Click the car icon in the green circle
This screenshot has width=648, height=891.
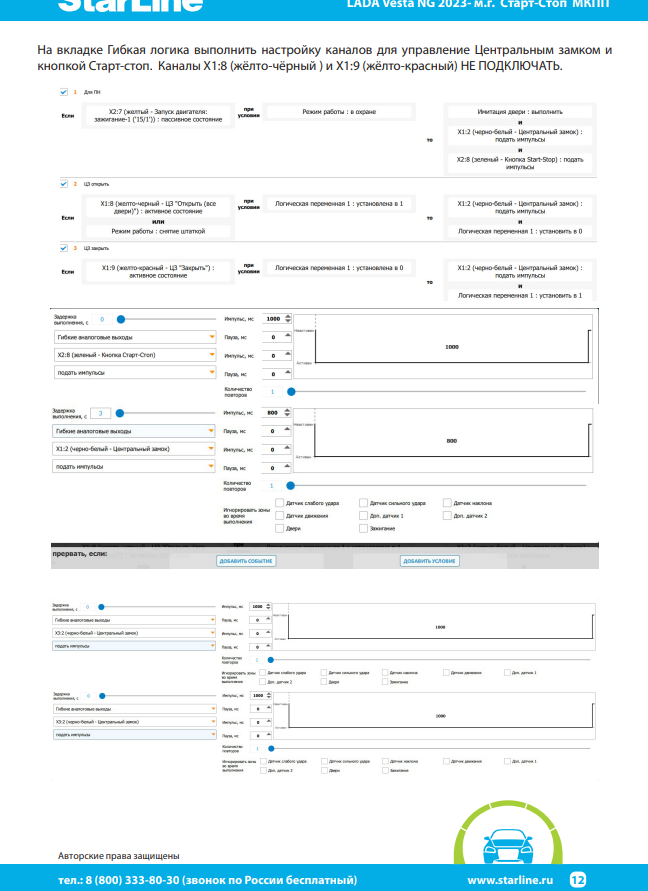pos(508,844)
